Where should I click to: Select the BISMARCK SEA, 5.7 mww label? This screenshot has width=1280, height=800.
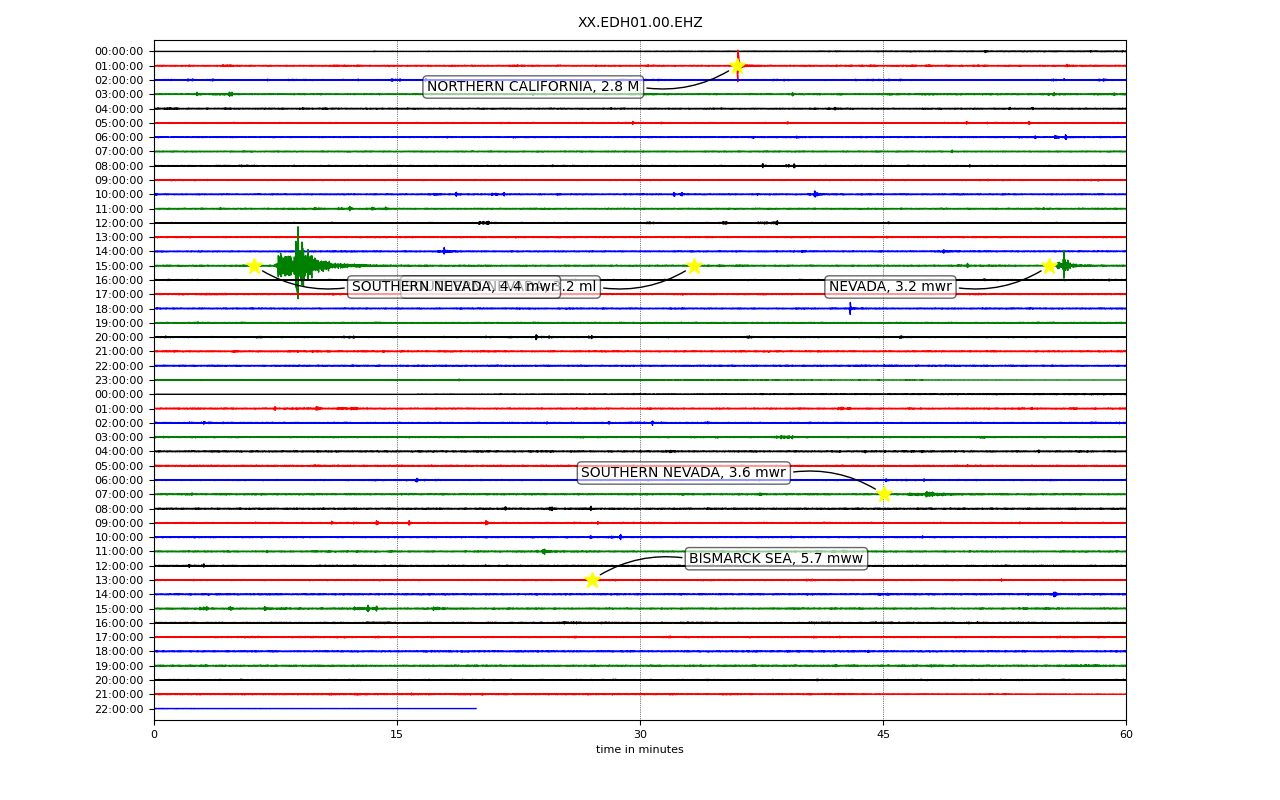[776, 559]
